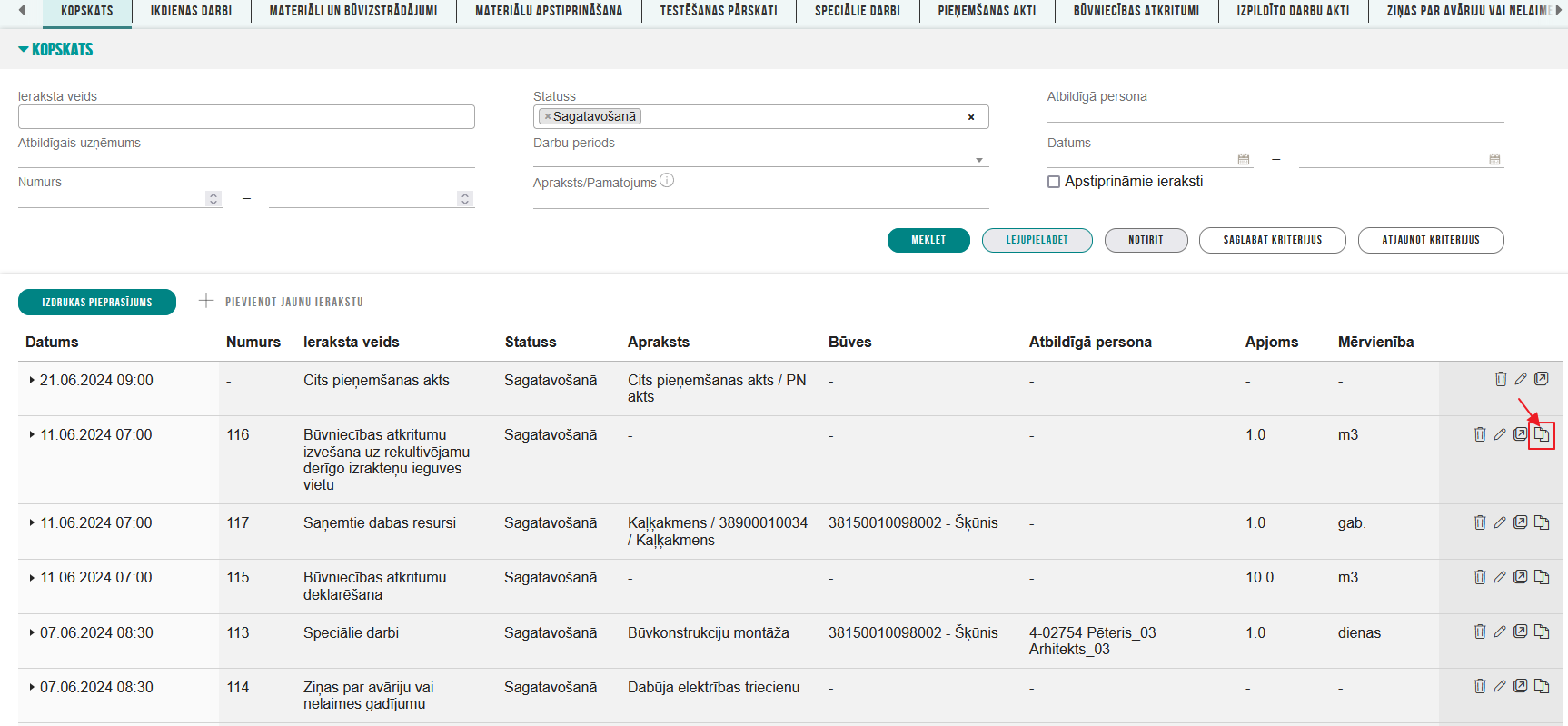The height and width of the screenshot is (726, 1568).
Task: Focus the Atbildīgais uzņēmums input field
Action: tap(246, 159)
